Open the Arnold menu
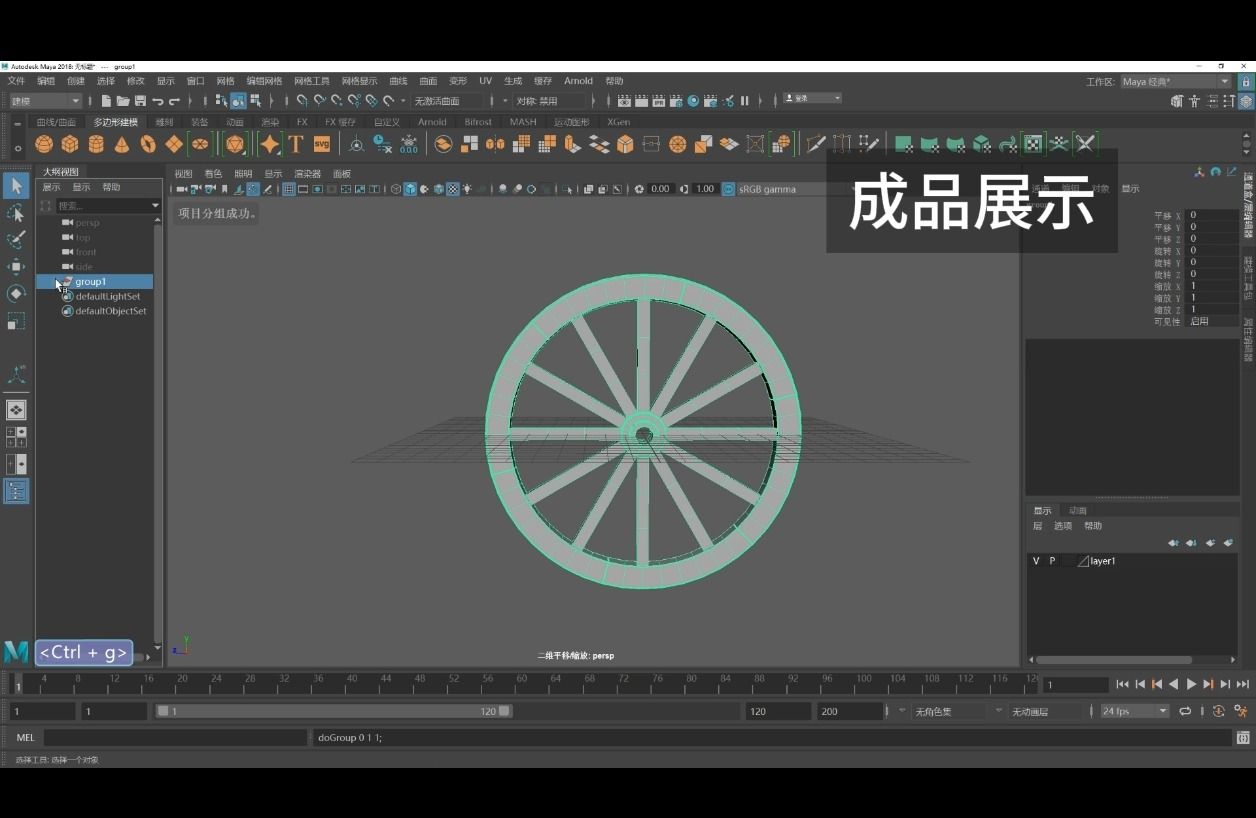1256x818 pixels. [578, 81]
